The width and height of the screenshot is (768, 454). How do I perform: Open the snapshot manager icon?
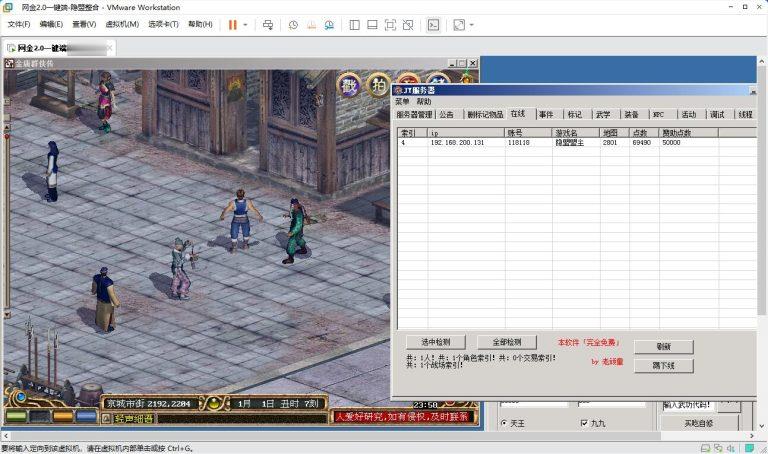[330, 24]
